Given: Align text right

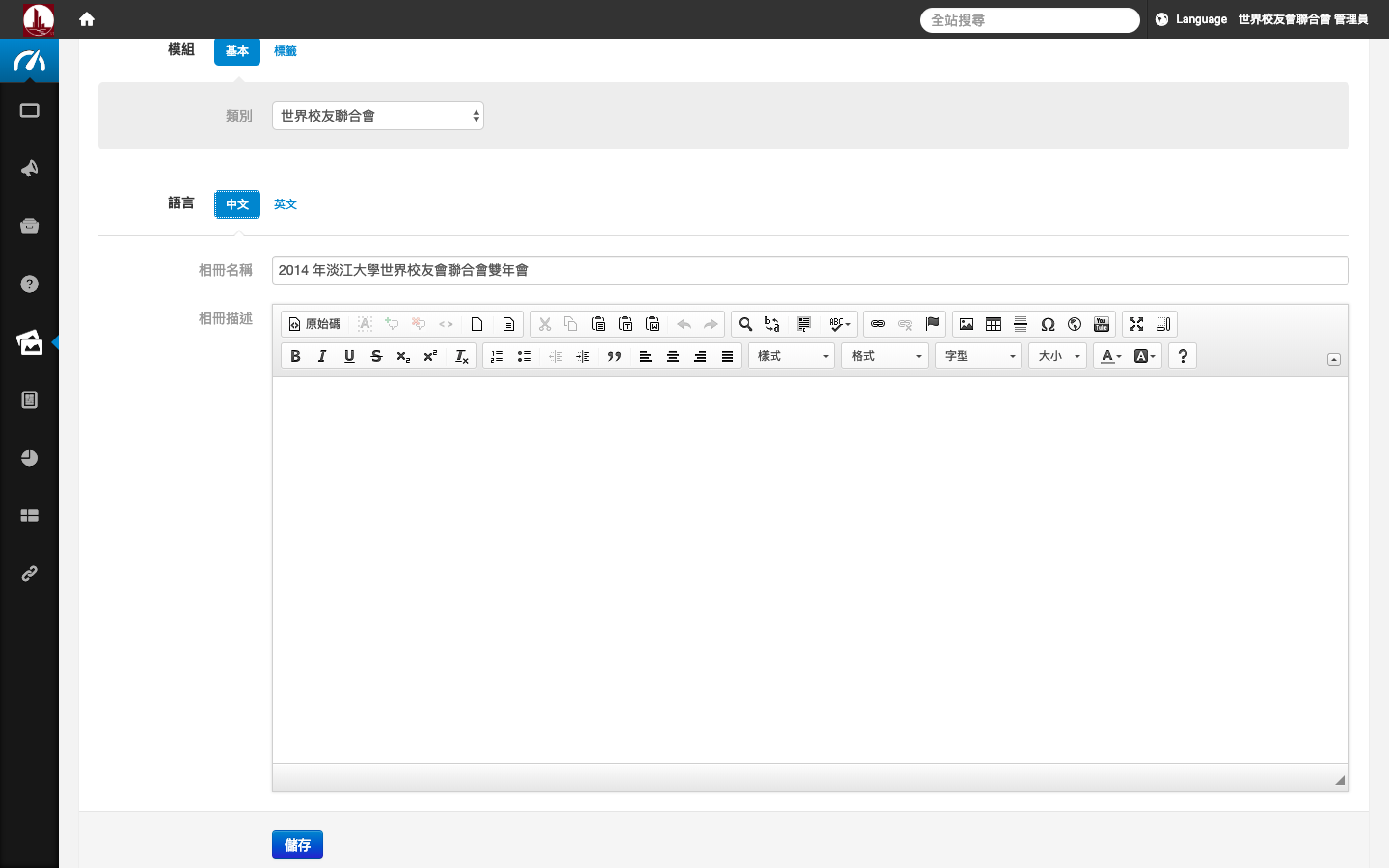Looking at the screenshot, I should [700, 356].
